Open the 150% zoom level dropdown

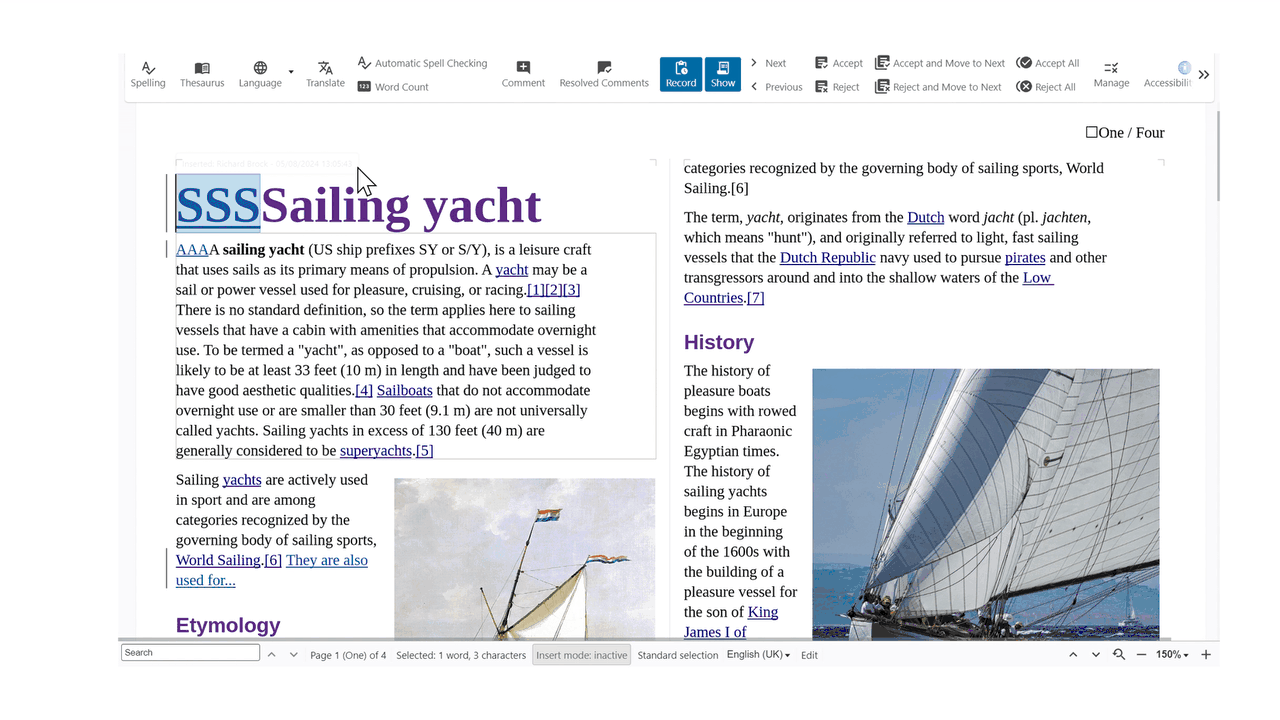(x=1172, y=655)
